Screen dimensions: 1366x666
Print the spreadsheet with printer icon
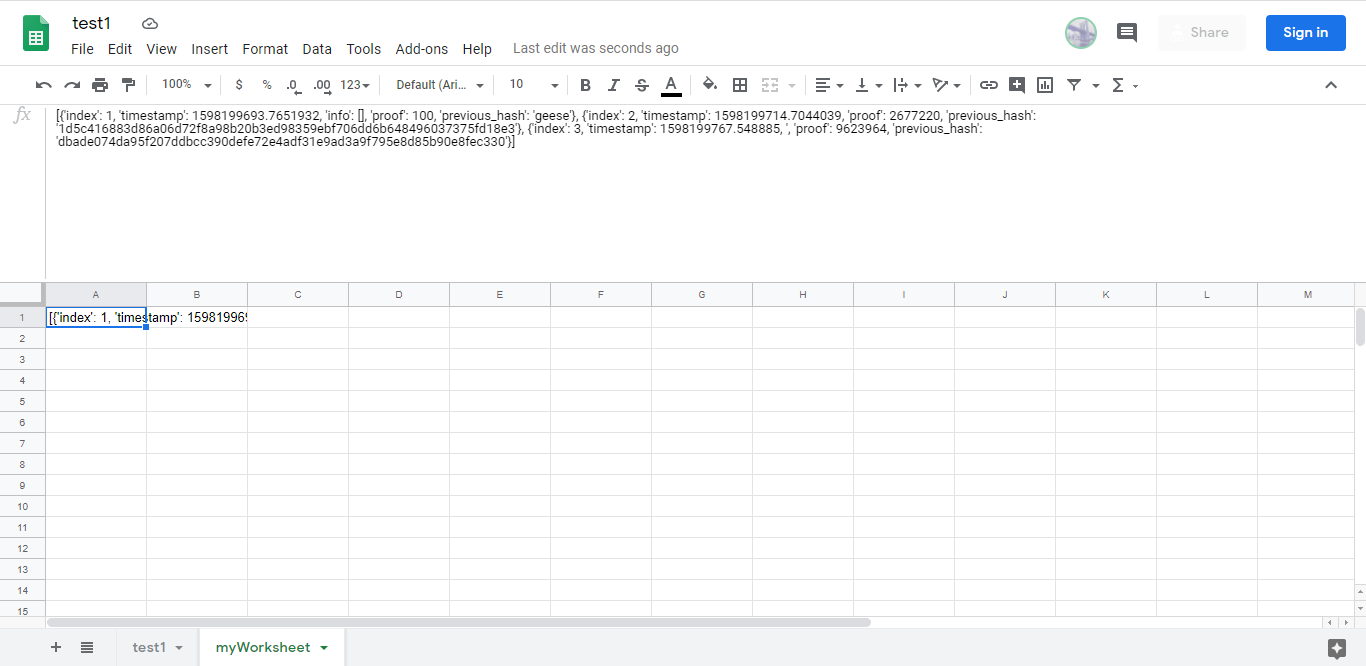(x=100, y=85)
